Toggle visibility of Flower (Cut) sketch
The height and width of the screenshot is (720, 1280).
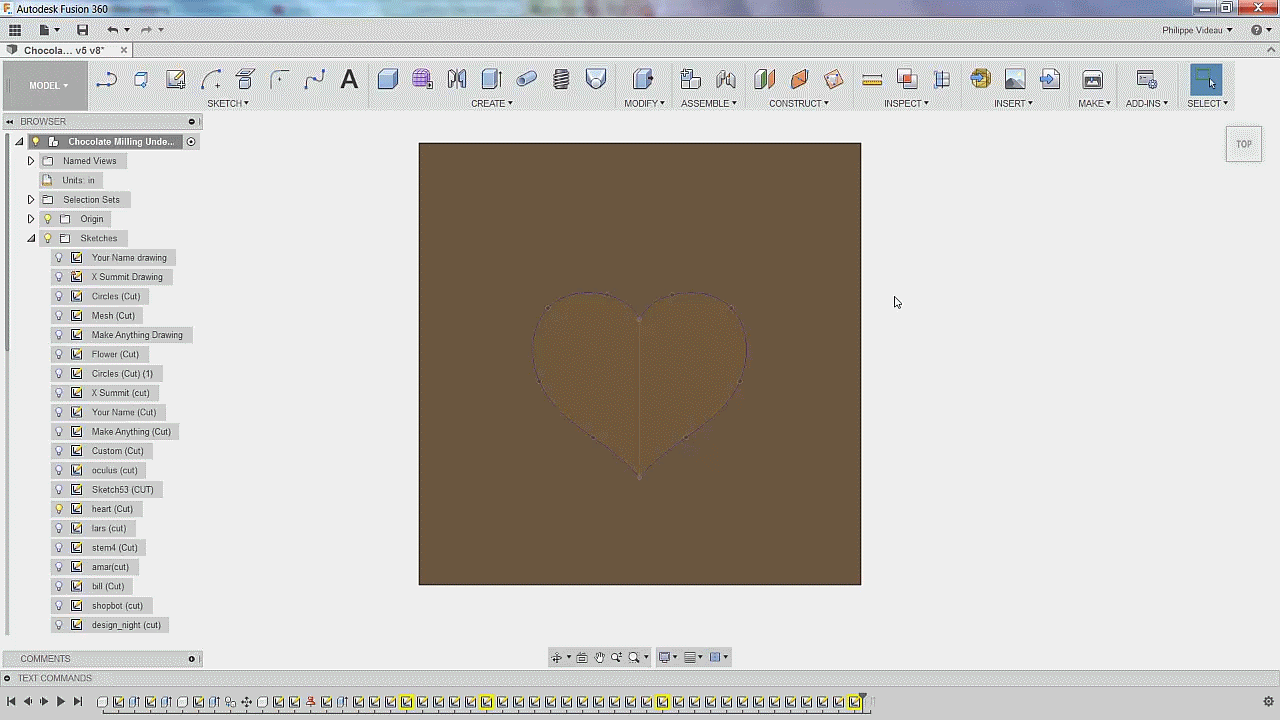click(59, 354)
